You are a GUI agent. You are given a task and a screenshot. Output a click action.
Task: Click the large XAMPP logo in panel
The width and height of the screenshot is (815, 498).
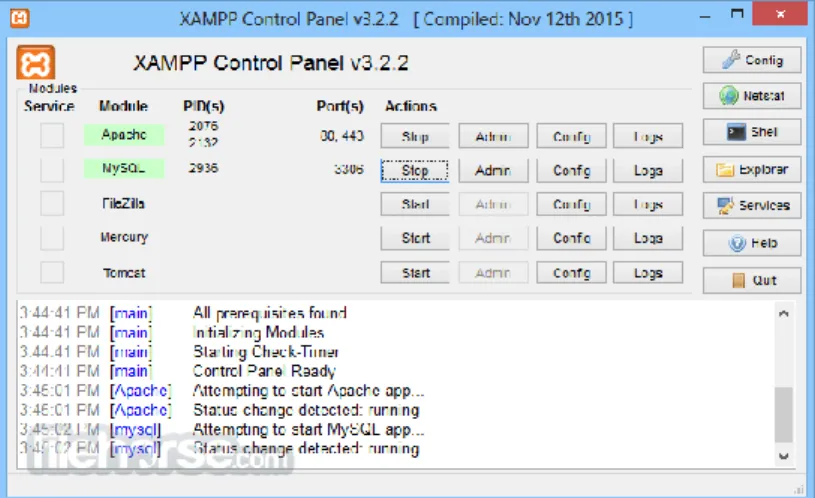click(35, 63)
